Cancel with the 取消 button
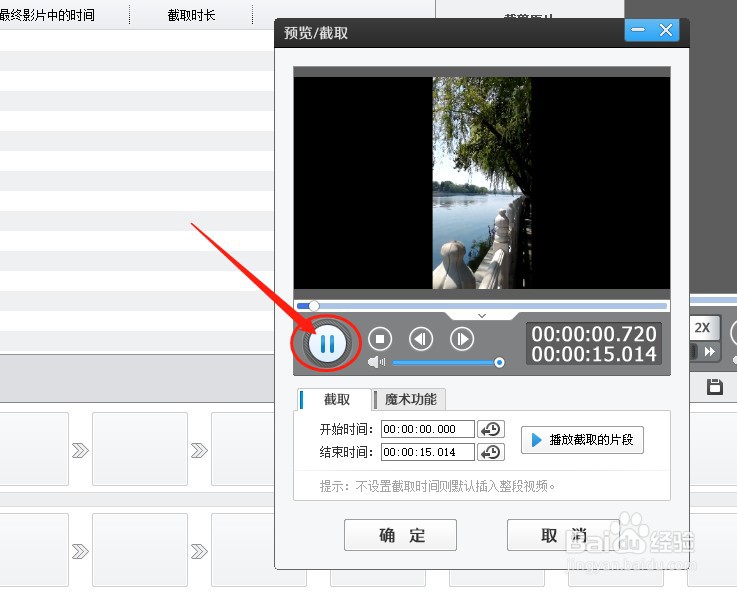 click(563, 535)
